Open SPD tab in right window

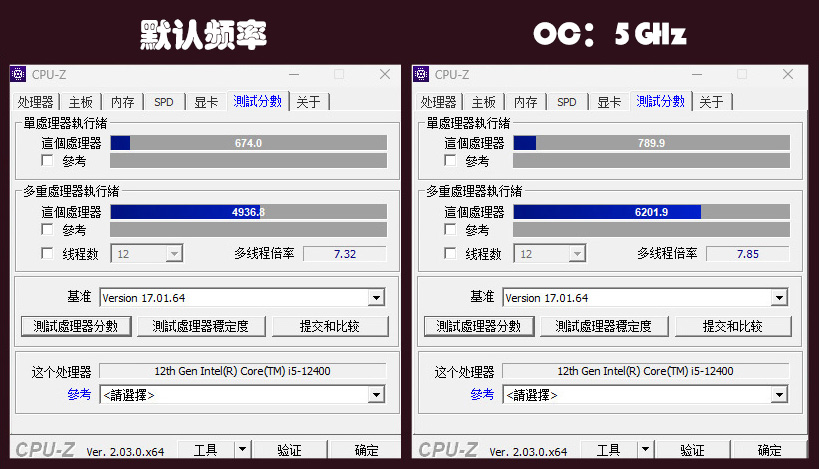[x=567, y=102]
